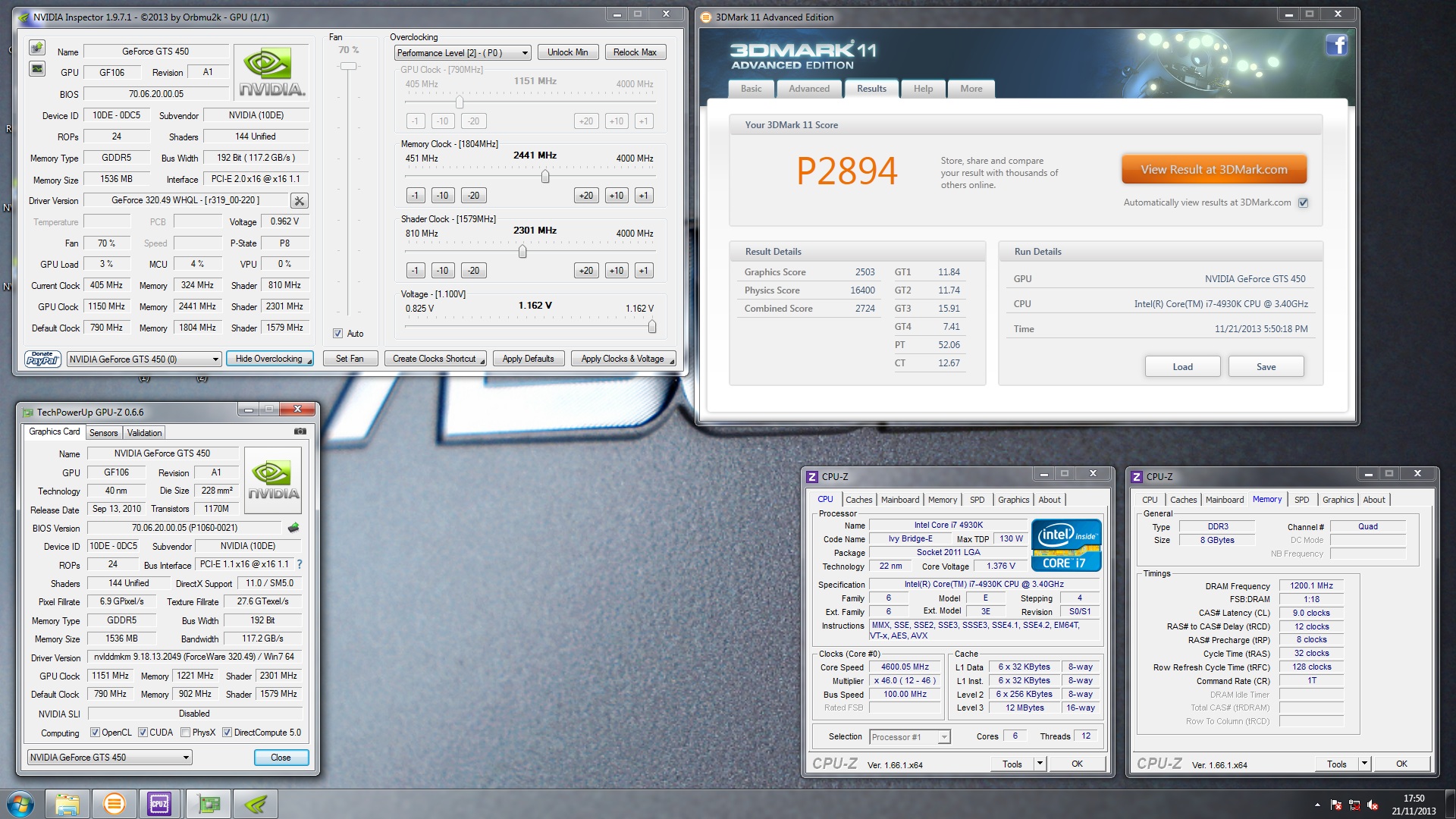Toggle the PhysX checkbox in GPU-Z

click(186, 733)
